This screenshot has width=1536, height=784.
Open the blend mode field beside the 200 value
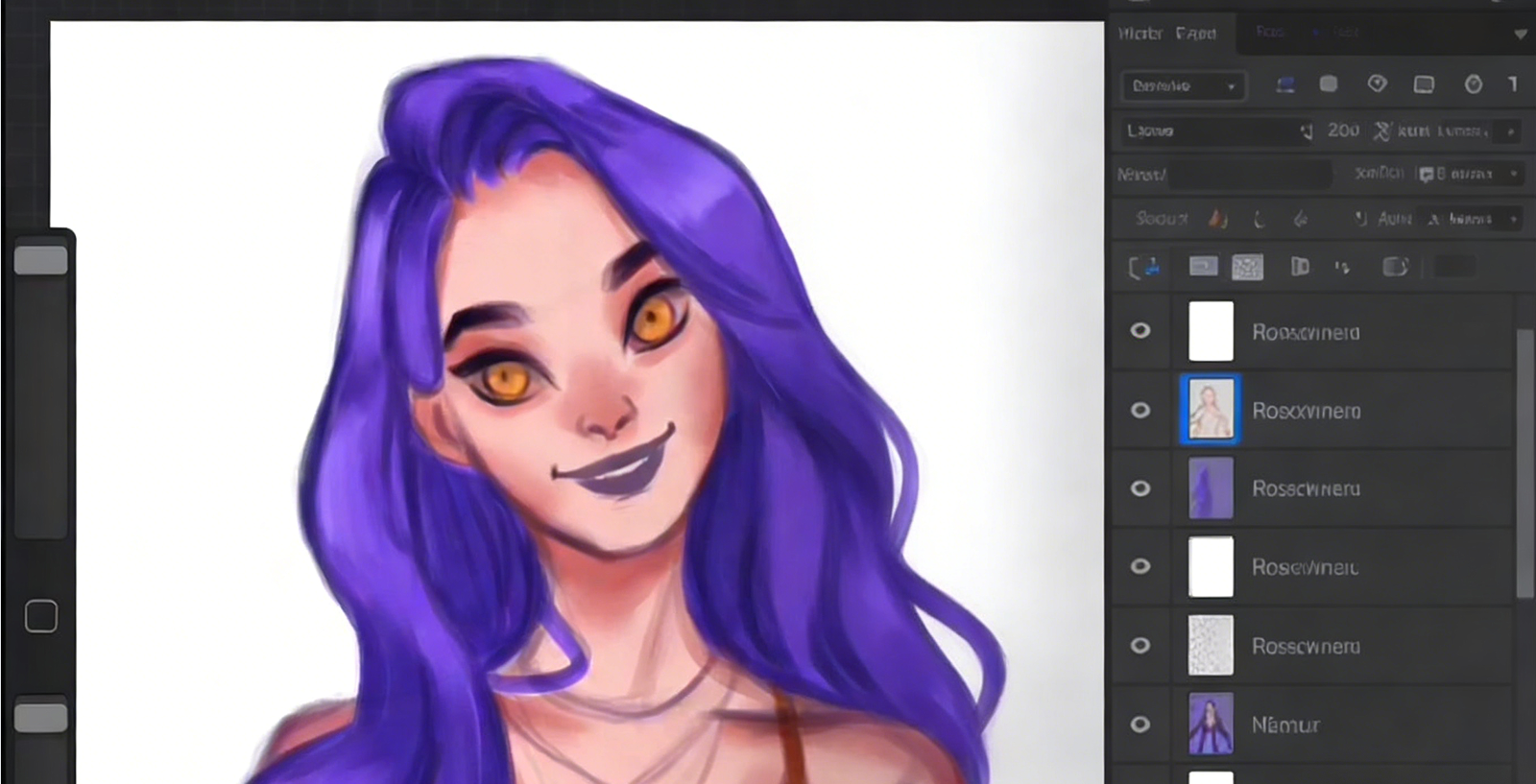coord(1209,131)
